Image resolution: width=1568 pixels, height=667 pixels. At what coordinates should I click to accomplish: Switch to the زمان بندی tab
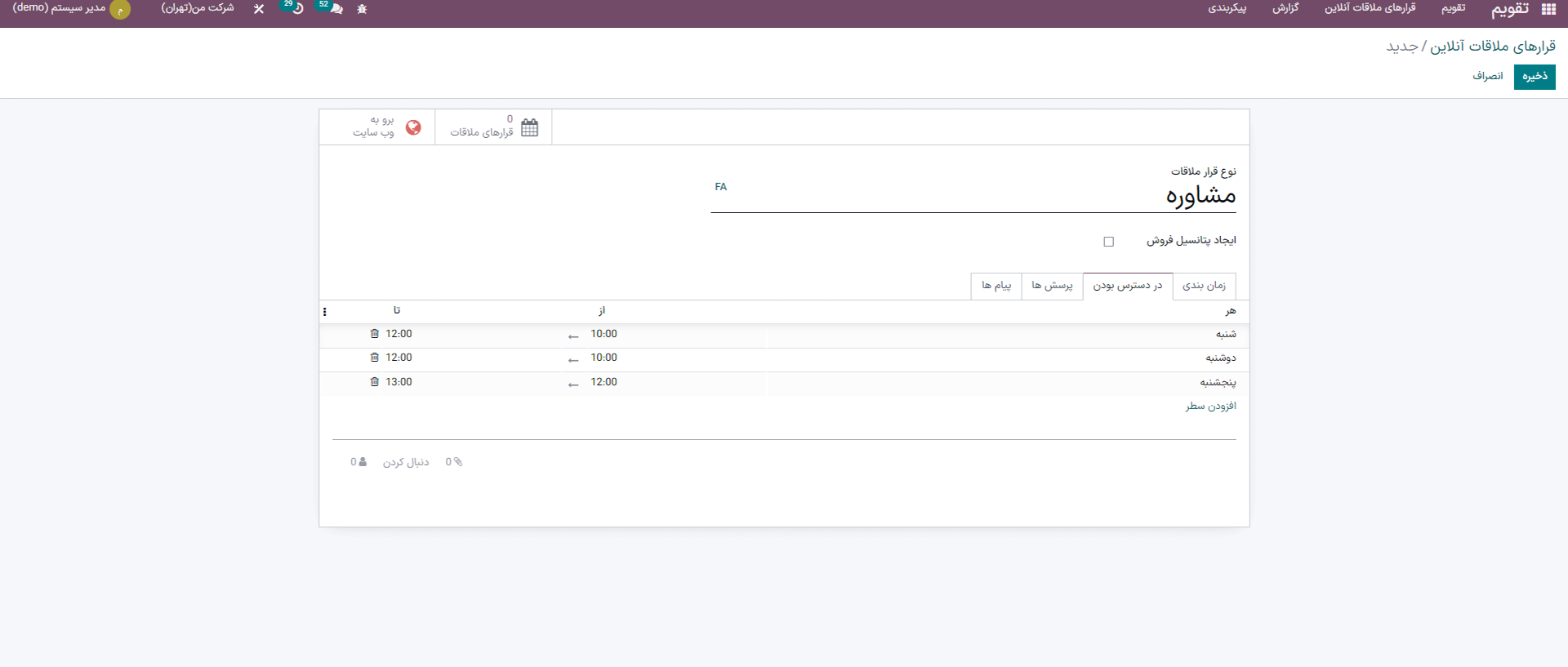click(1204, 286)
